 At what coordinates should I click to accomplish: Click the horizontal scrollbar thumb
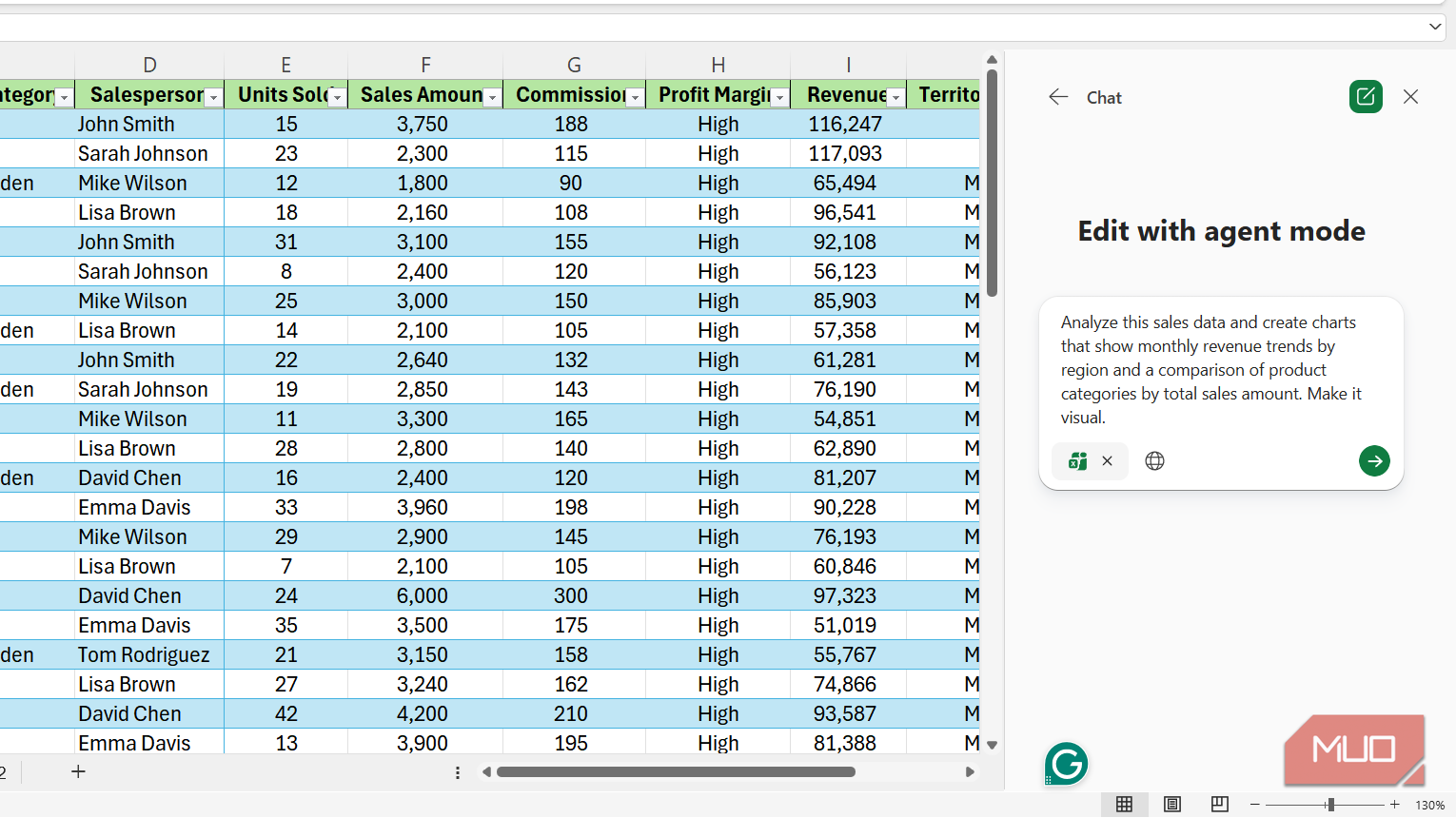tap(676, 772)
